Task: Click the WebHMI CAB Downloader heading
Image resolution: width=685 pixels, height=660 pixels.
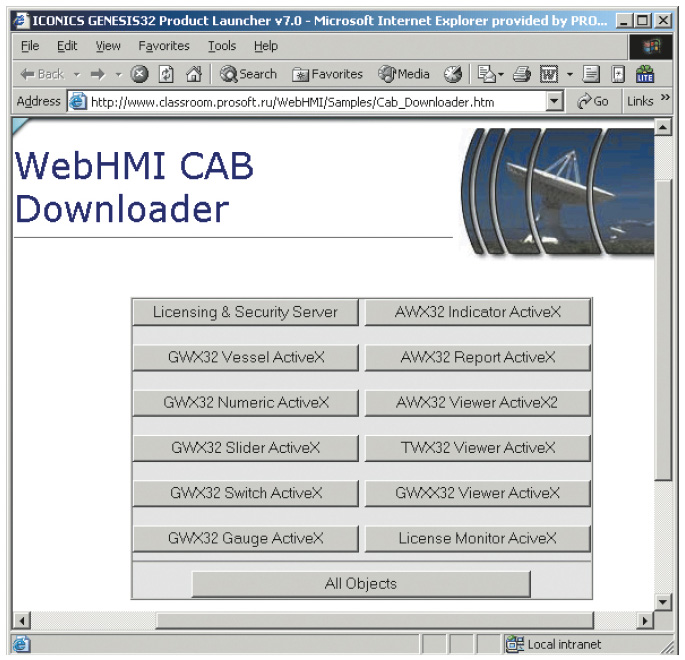Action: point(134,187)
